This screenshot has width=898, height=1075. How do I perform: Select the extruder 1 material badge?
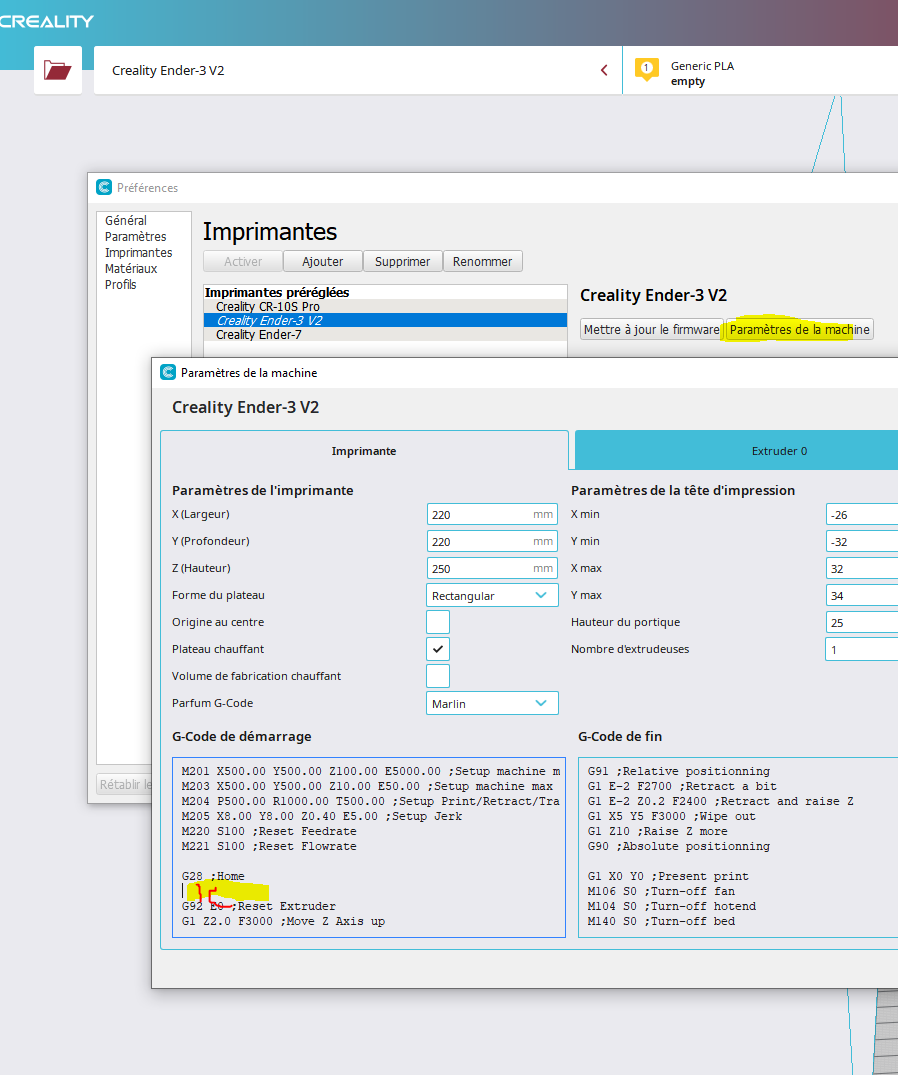[646, 69]
